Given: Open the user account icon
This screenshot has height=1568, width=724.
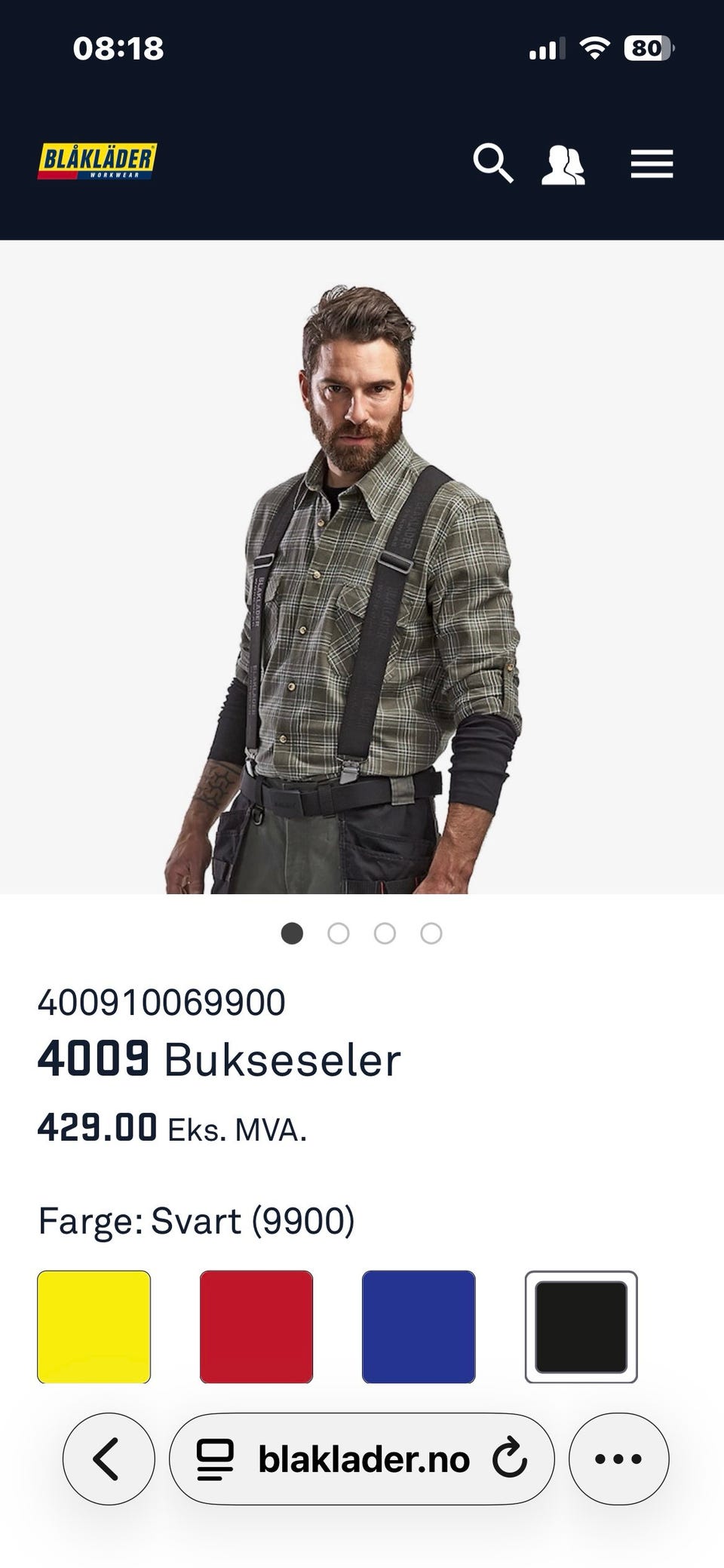Looking at the screenshot, I should [563, 164].
